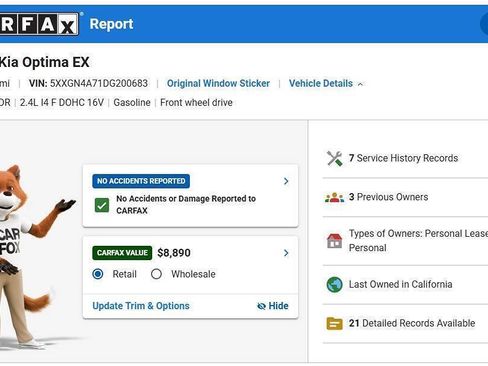Click the $8,890 value amount
The image size is (488, 366).
click(174, 253)
